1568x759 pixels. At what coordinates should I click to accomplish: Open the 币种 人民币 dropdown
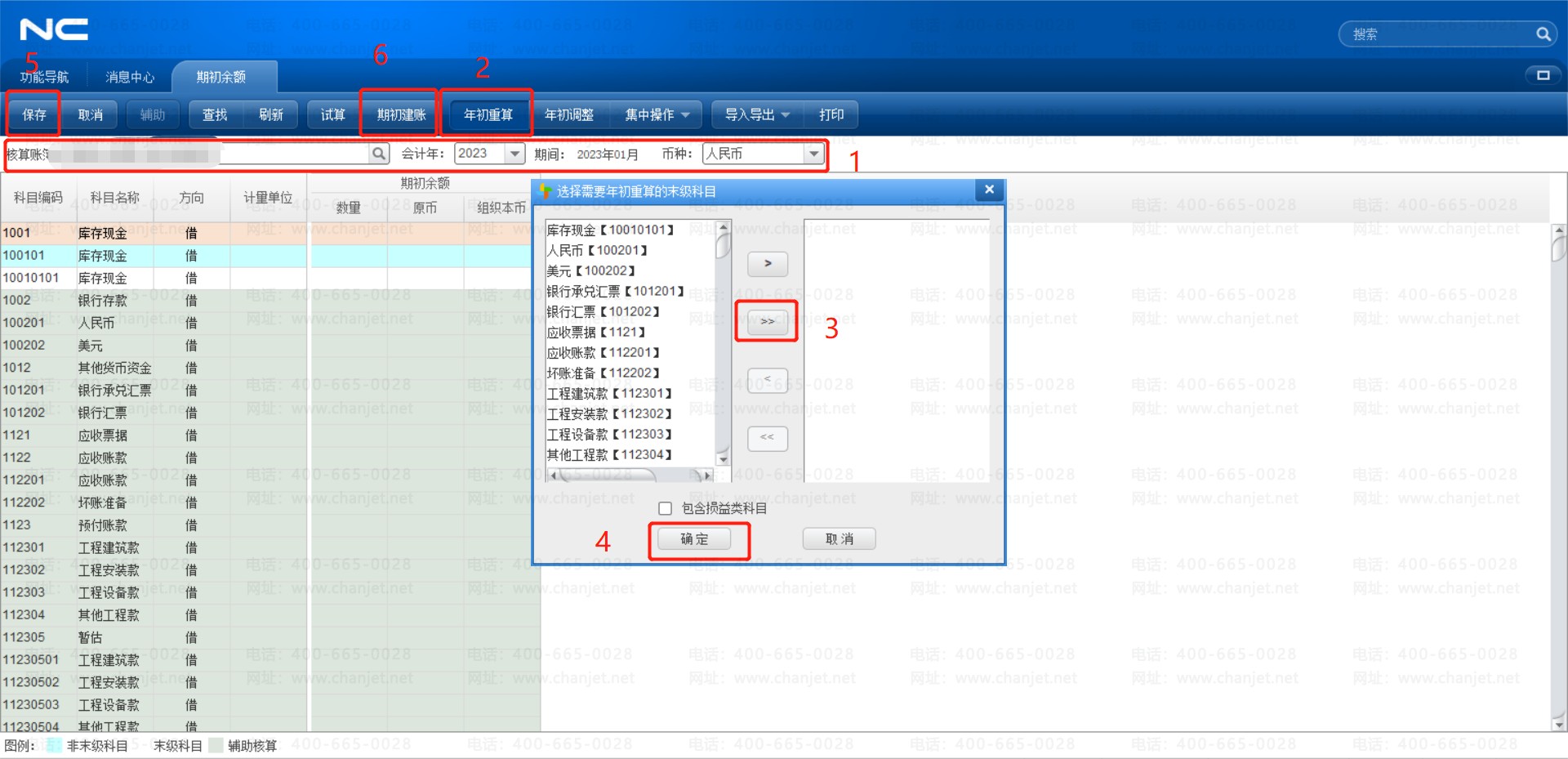point(813,154)
